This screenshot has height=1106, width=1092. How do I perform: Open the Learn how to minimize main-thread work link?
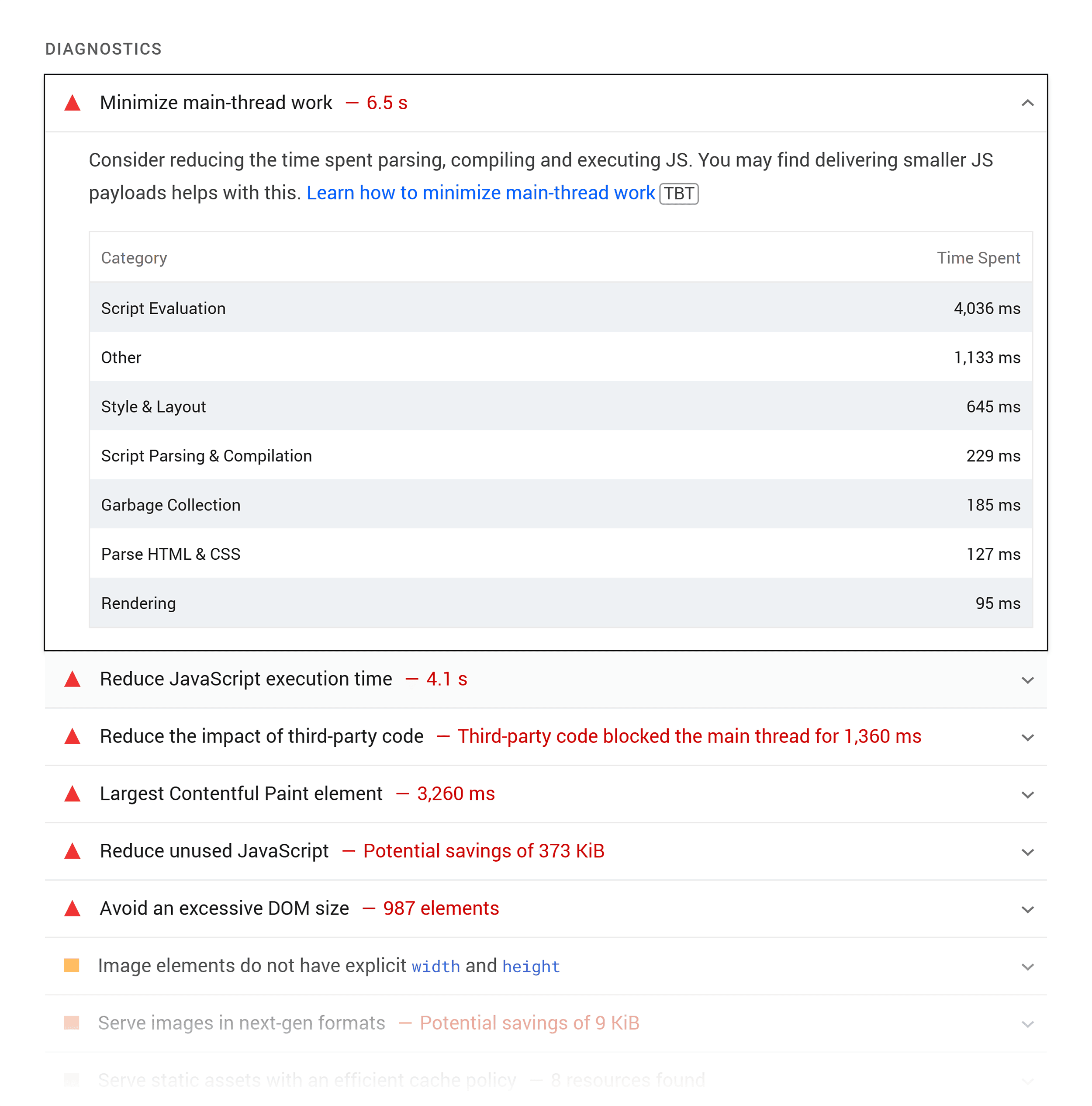pyautogui.click(x=481, y=193)
